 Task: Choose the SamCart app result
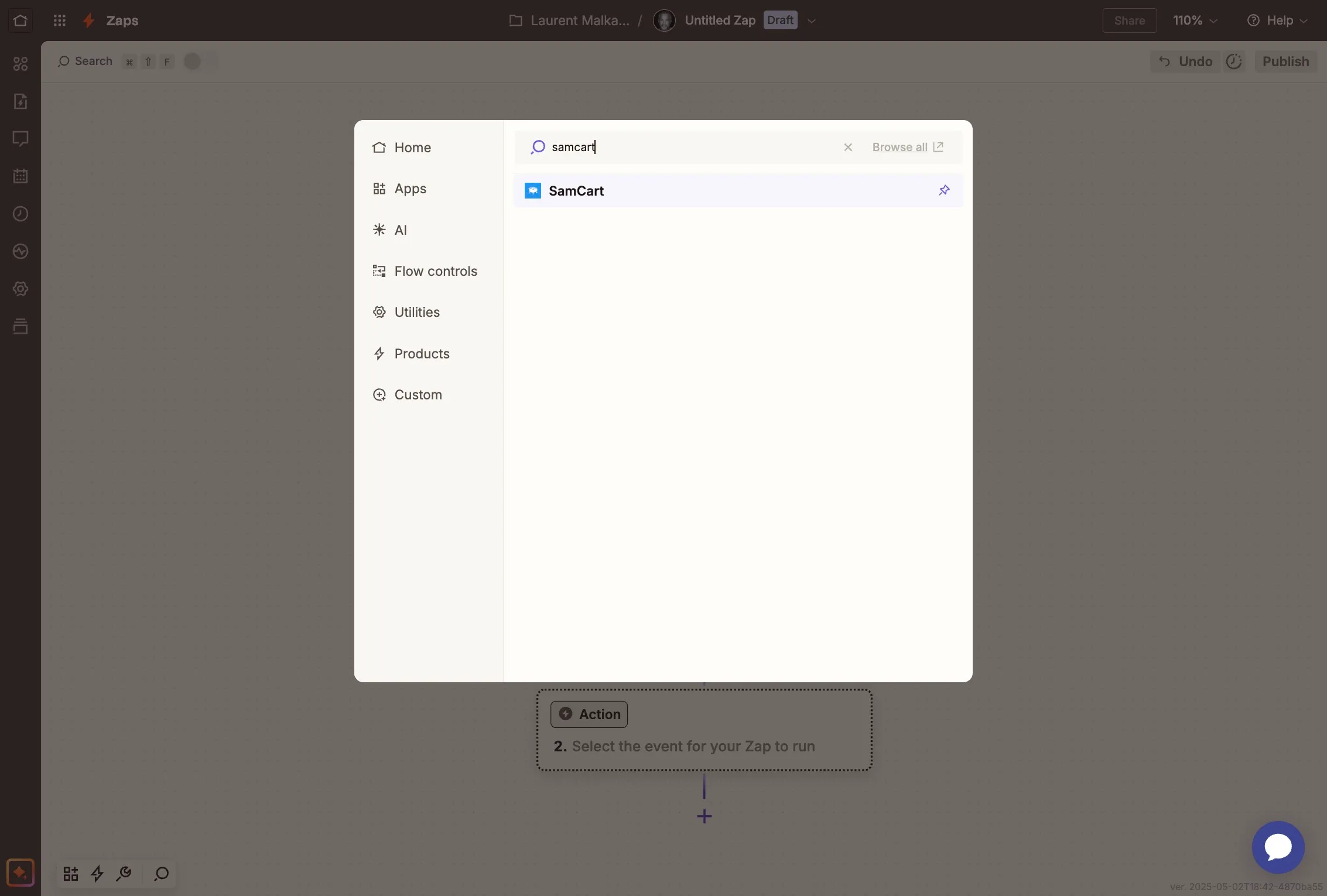pyautogui.click(x=738, y=191)
